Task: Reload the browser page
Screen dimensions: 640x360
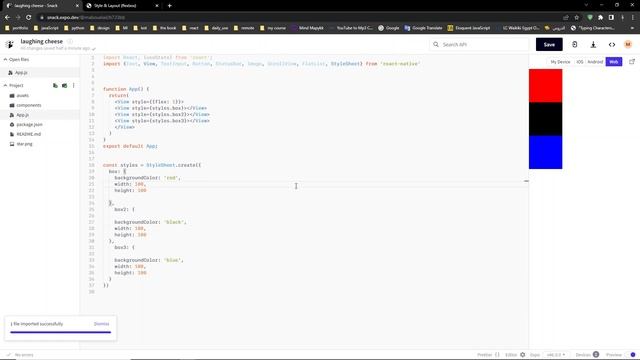Action: pos(29,18)
